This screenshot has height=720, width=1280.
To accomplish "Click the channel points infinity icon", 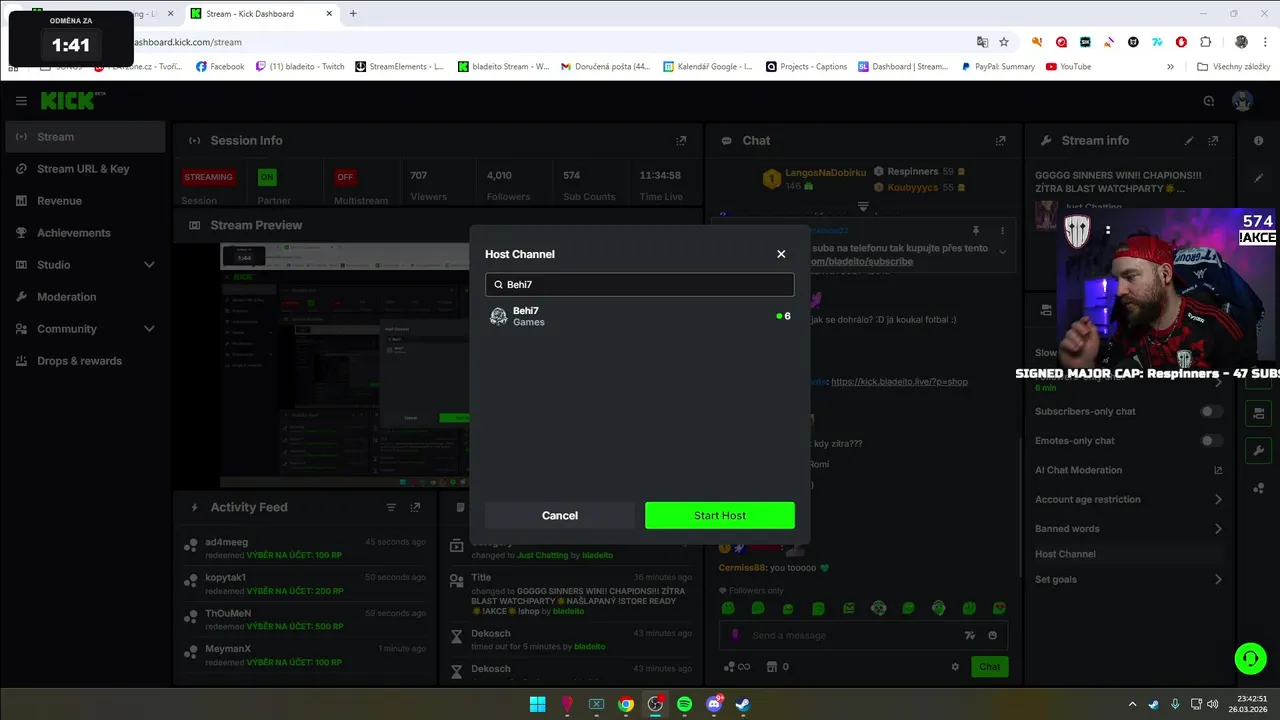I will [737, 667].
